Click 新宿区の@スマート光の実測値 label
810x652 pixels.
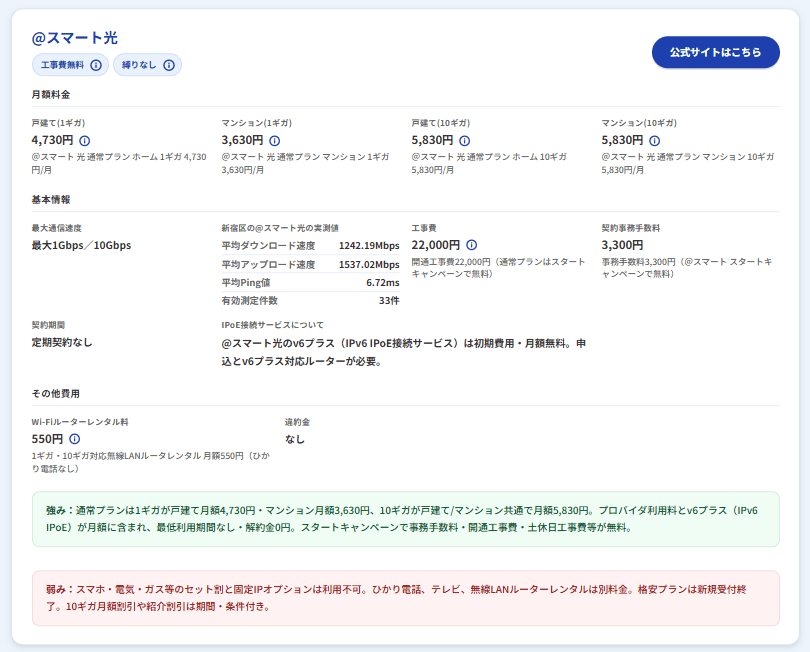pyautogui.click(x=280, y=228)
